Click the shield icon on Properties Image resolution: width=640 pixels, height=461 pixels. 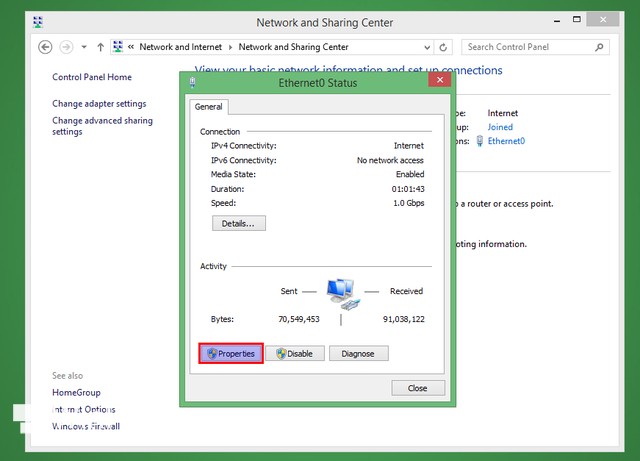[212, 354]
